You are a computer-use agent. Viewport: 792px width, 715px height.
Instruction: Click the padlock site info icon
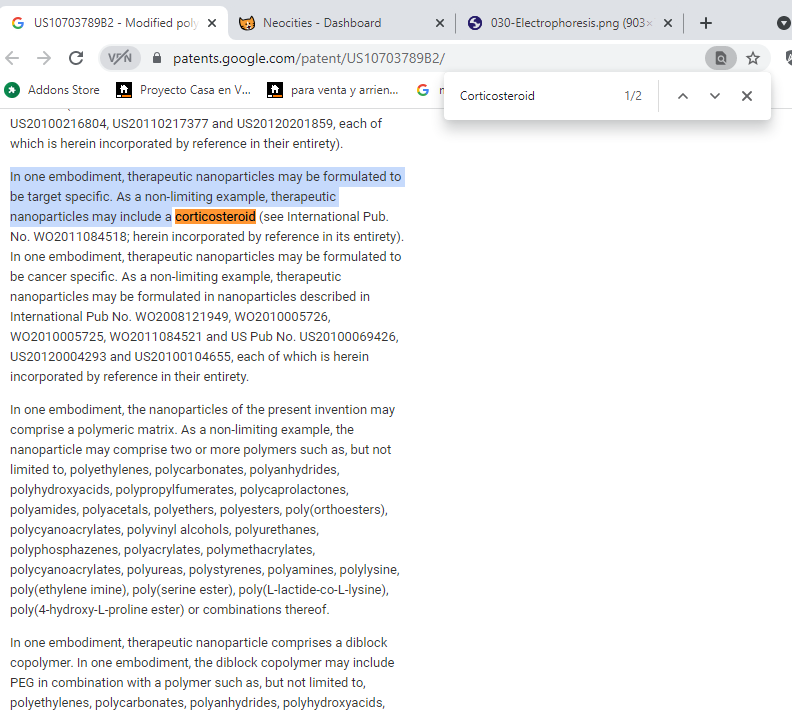[157, 59]
